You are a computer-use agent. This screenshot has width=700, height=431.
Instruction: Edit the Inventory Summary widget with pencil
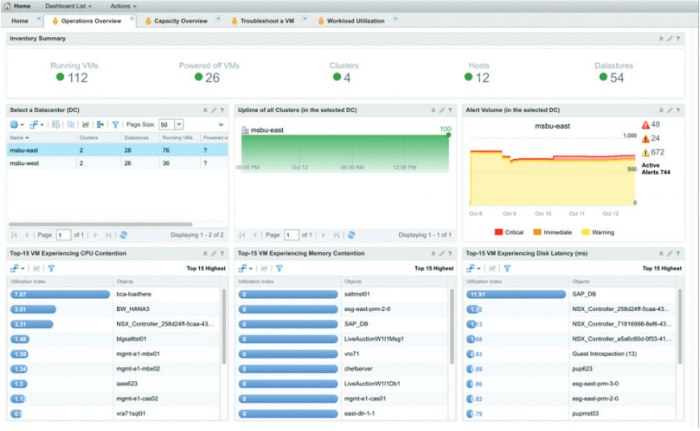(670, 39)
